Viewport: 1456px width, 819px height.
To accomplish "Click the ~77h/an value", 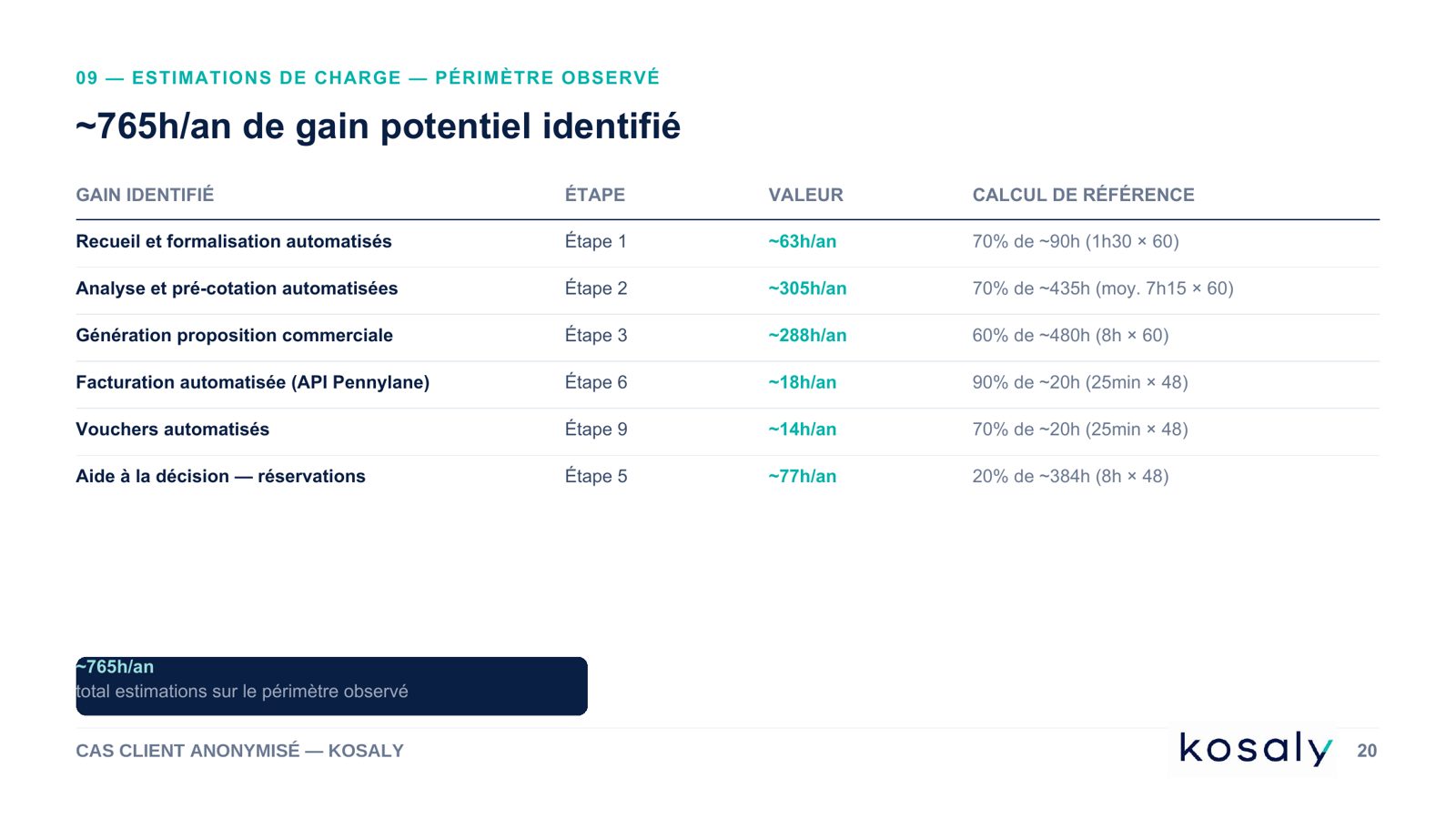I will point(802,477).
